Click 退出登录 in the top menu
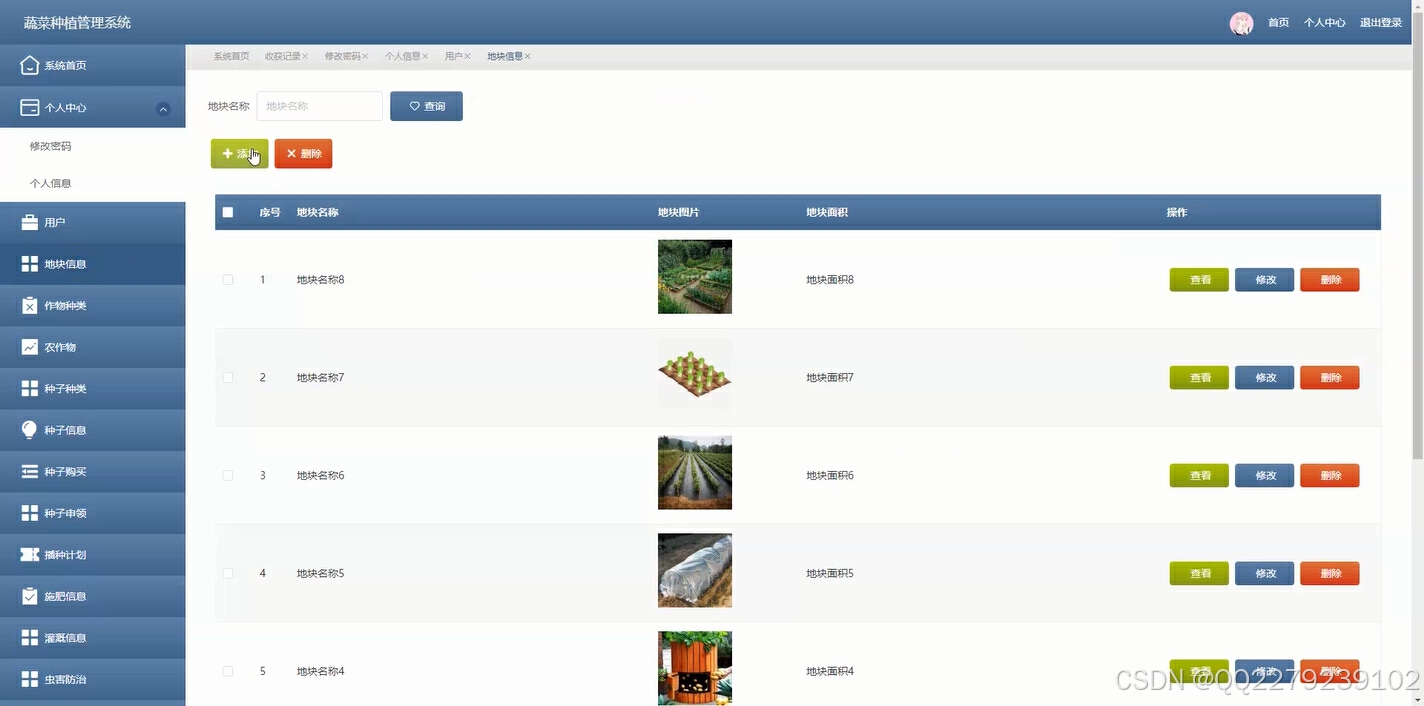The height and width of the screenshot is (706, 1424). (1381, 22)
